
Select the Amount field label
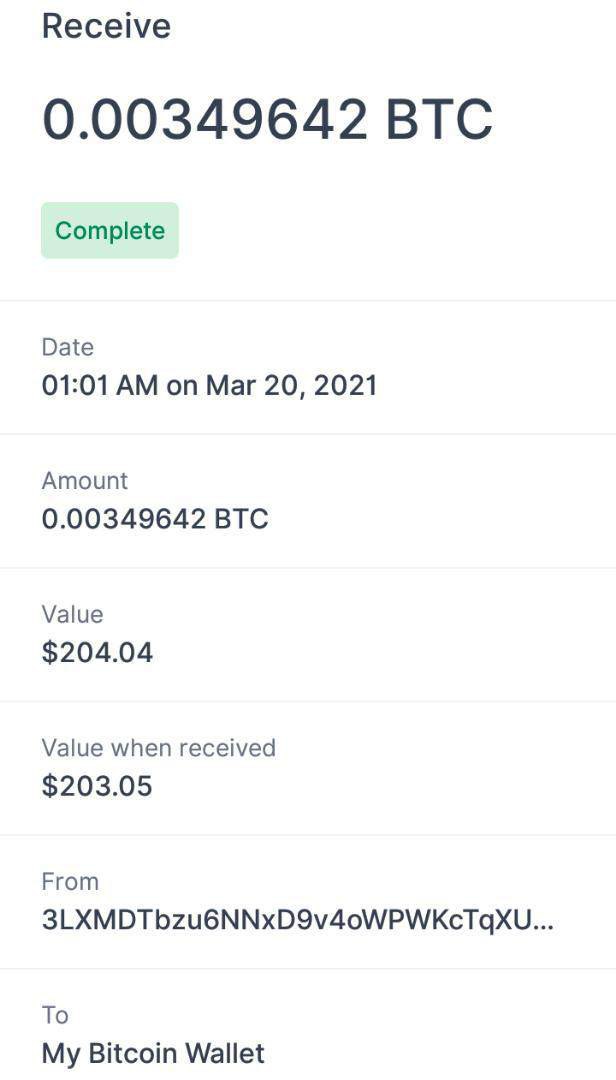(x=85, y=481)
